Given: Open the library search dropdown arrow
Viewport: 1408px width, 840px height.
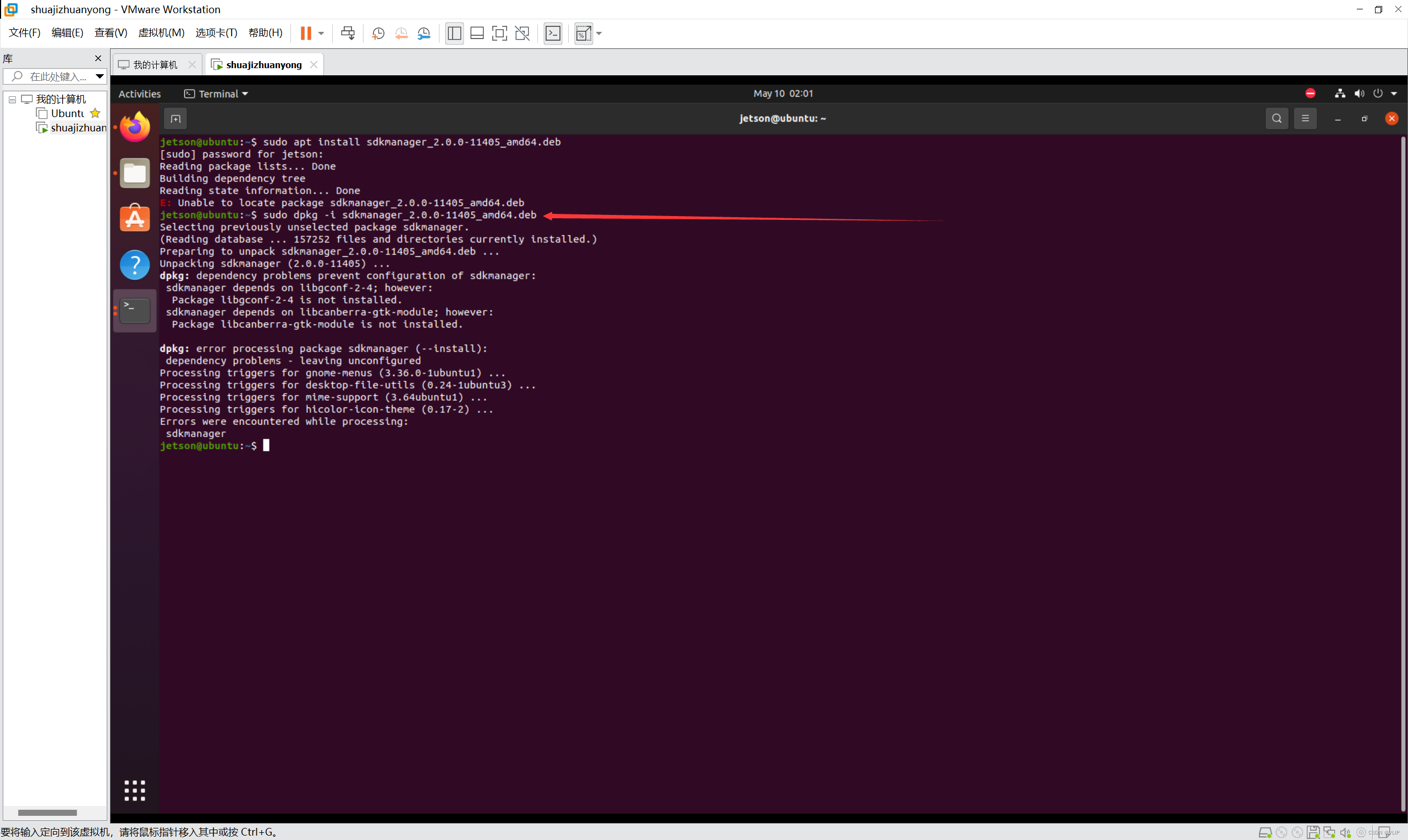Looking at the screenshot, I should tap(100, 76).
